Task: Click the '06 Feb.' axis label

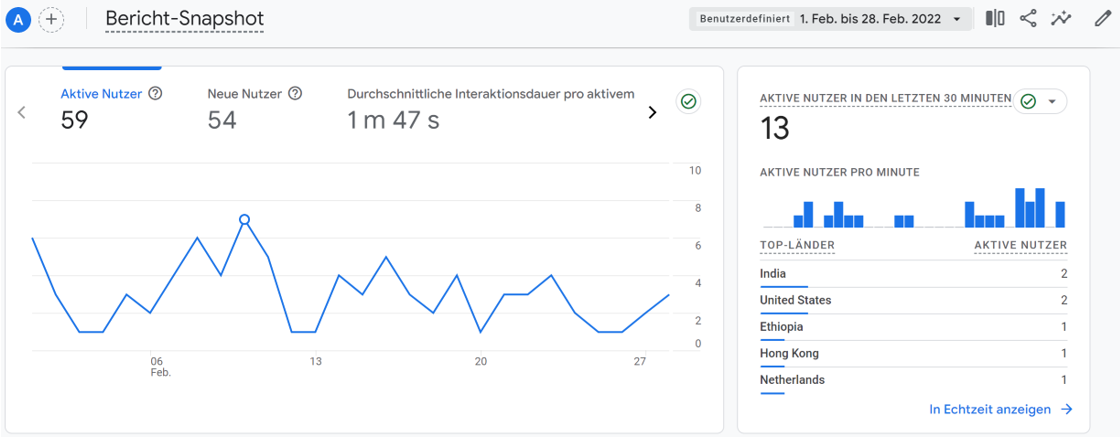Action: (159, 366)
